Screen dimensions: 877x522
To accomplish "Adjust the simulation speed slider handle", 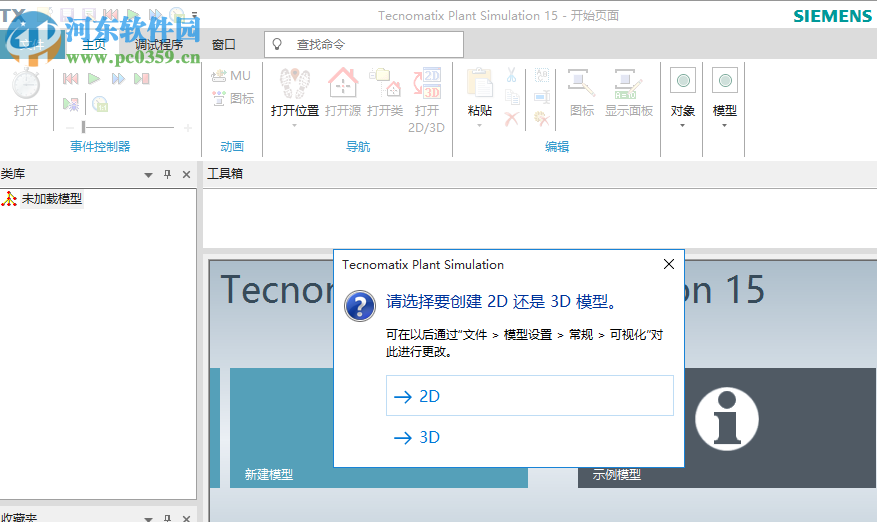I will tap(83, 127).
